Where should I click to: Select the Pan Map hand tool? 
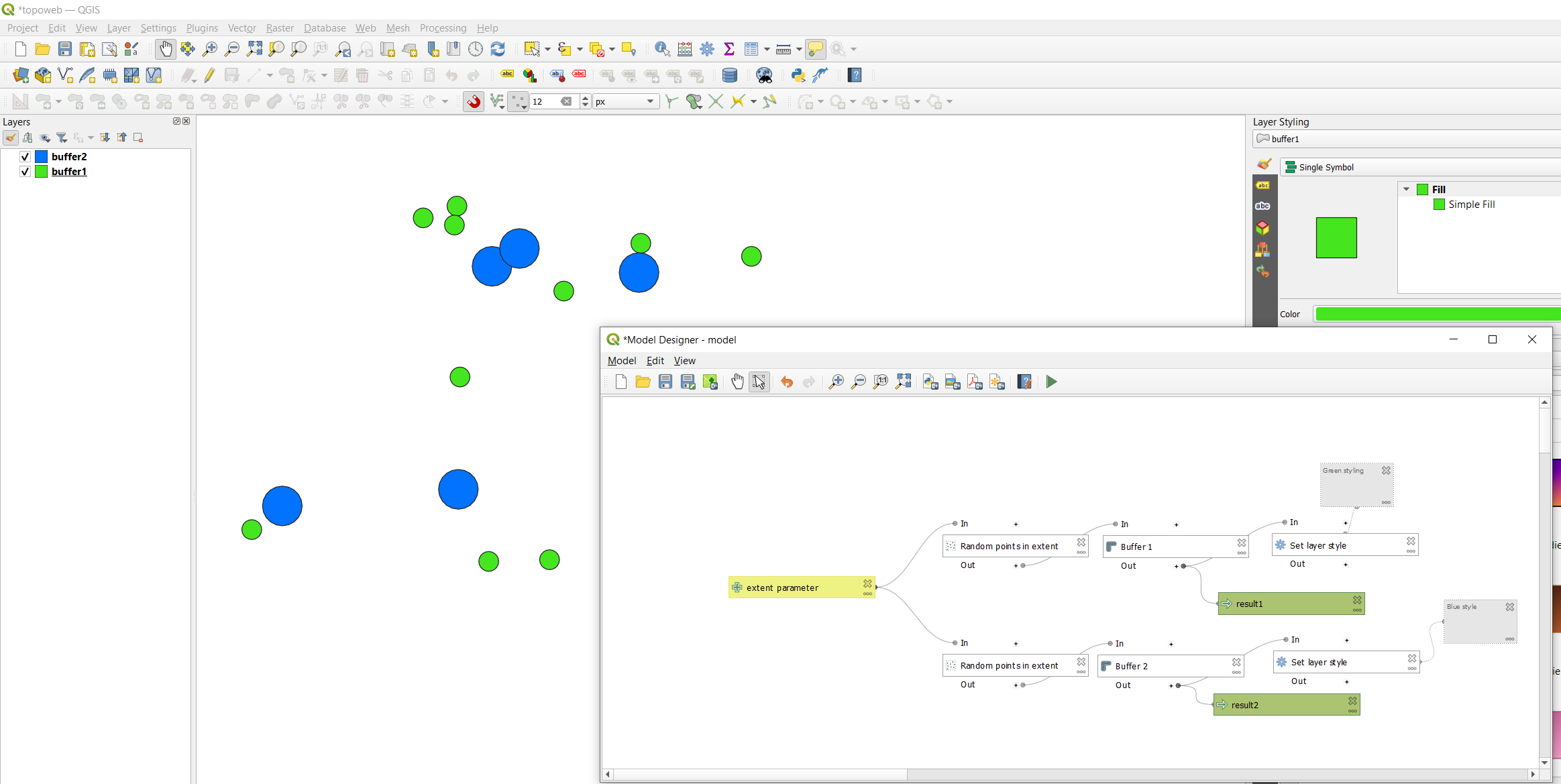[x=165, y=49]
